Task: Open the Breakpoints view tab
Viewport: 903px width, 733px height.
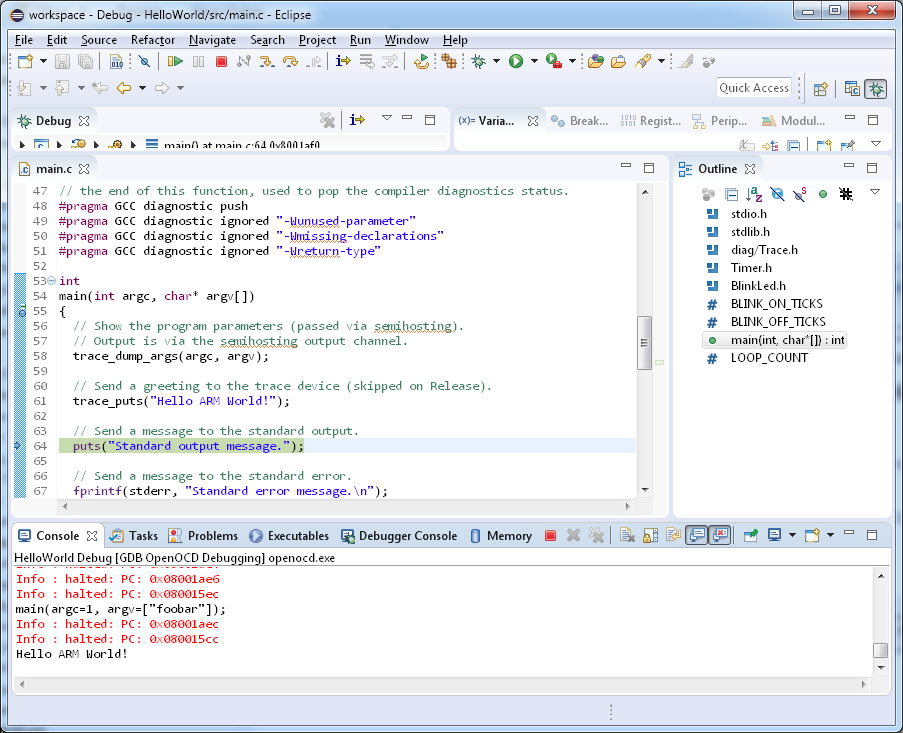Action: click(582, 121)
